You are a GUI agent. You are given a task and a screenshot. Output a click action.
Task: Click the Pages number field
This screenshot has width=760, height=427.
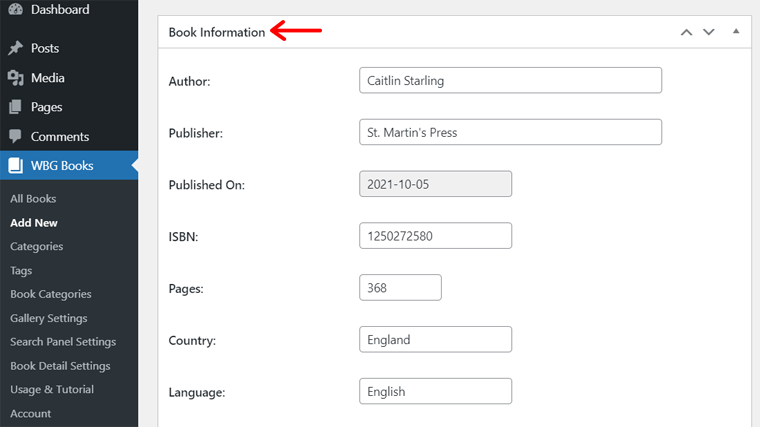click(x=400, y=288)
